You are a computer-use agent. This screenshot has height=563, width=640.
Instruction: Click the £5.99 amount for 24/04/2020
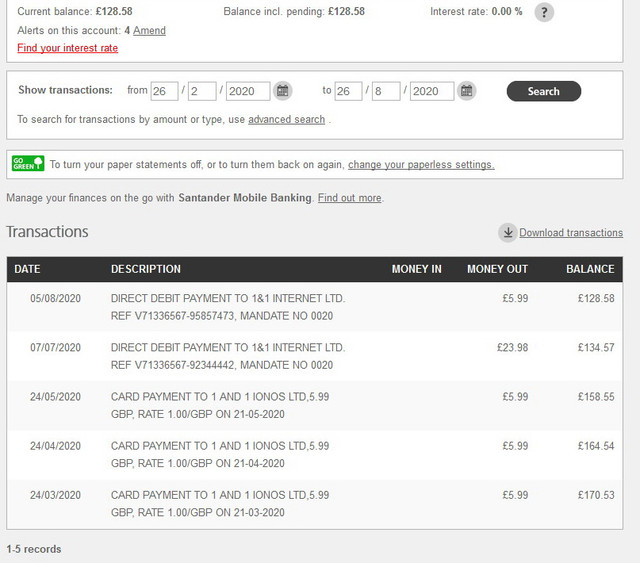pos(516,446)
